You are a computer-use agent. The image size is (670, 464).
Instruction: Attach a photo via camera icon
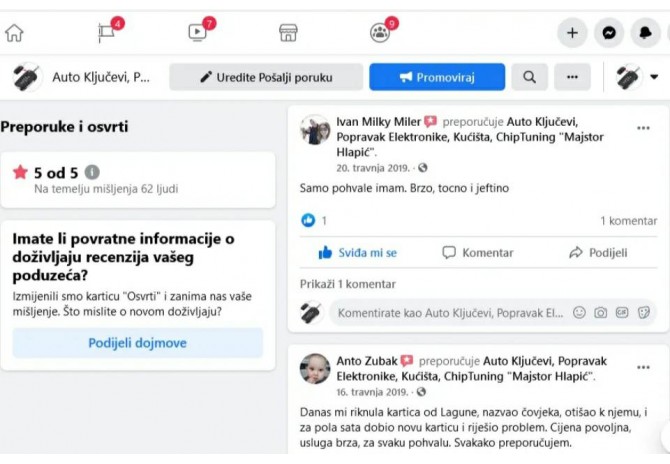coord(600,313)
